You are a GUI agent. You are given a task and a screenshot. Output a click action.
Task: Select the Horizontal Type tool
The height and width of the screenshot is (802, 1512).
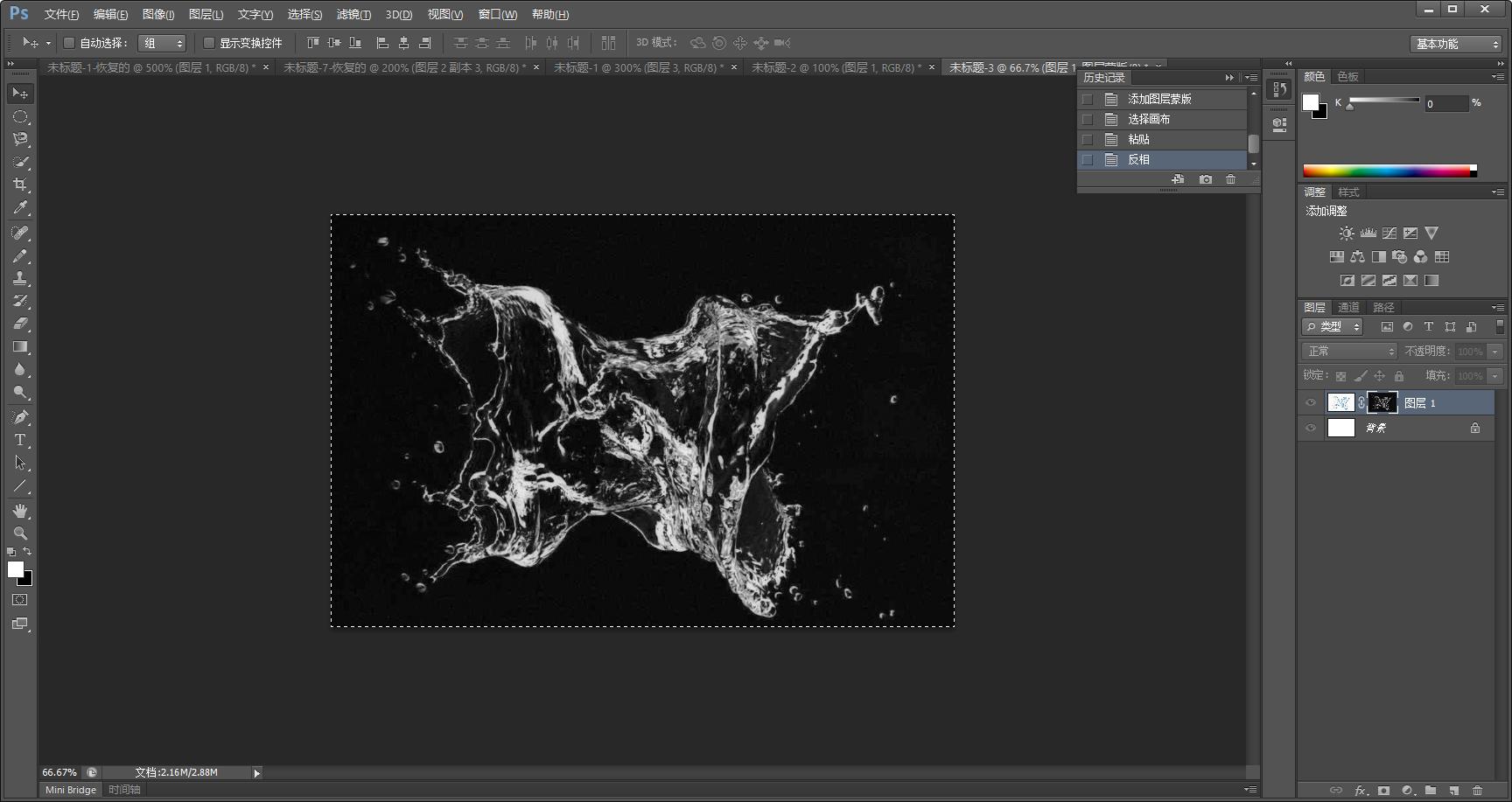click(20, 440)
